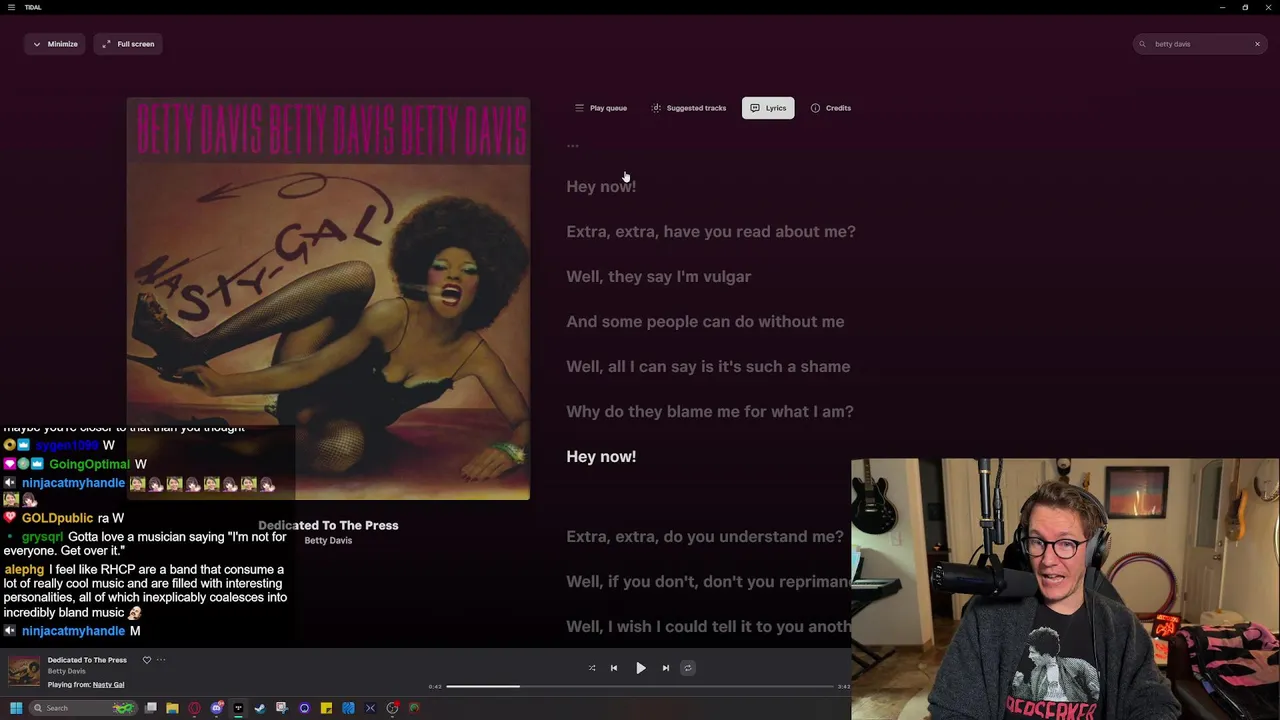Select the Lyrics tab
This screenshot has height=720, width=1280.
[x=768, y=108]
